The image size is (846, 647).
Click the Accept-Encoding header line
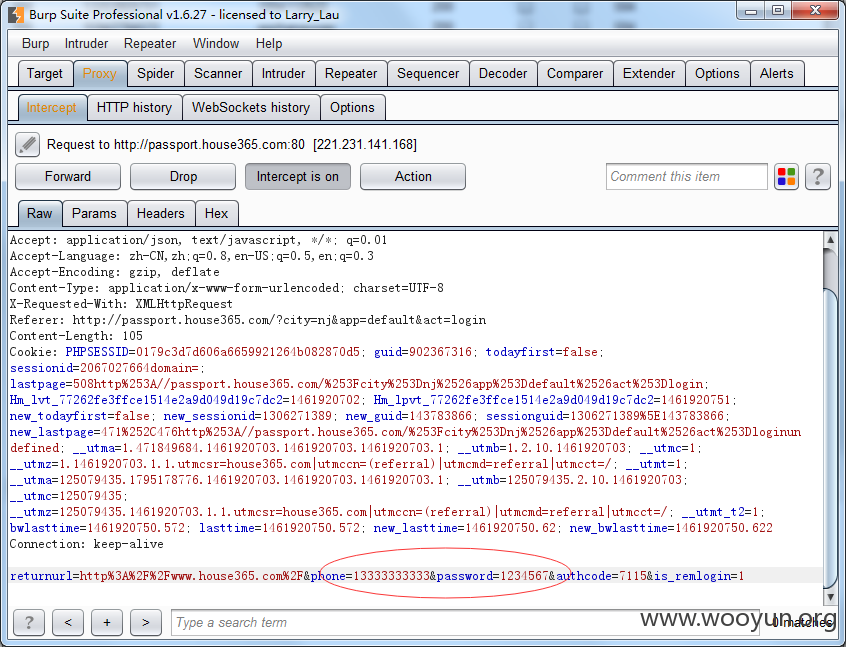(115, 272)
